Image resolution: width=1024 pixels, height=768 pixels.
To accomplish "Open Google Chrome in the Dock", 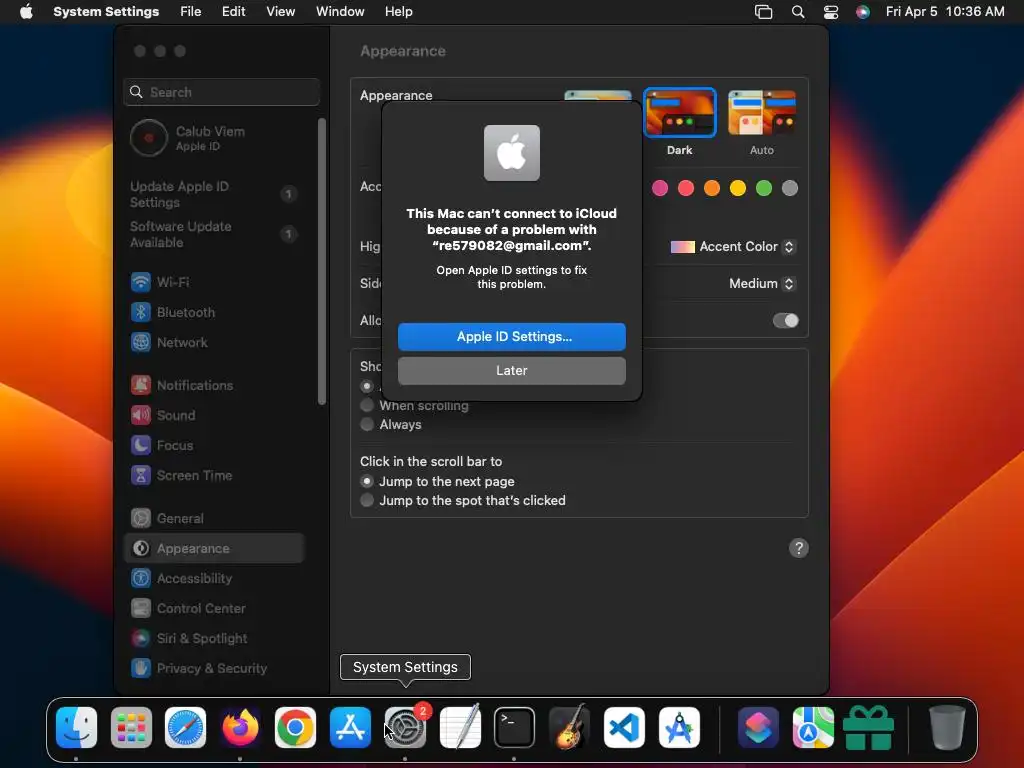I will coord(295,727).
